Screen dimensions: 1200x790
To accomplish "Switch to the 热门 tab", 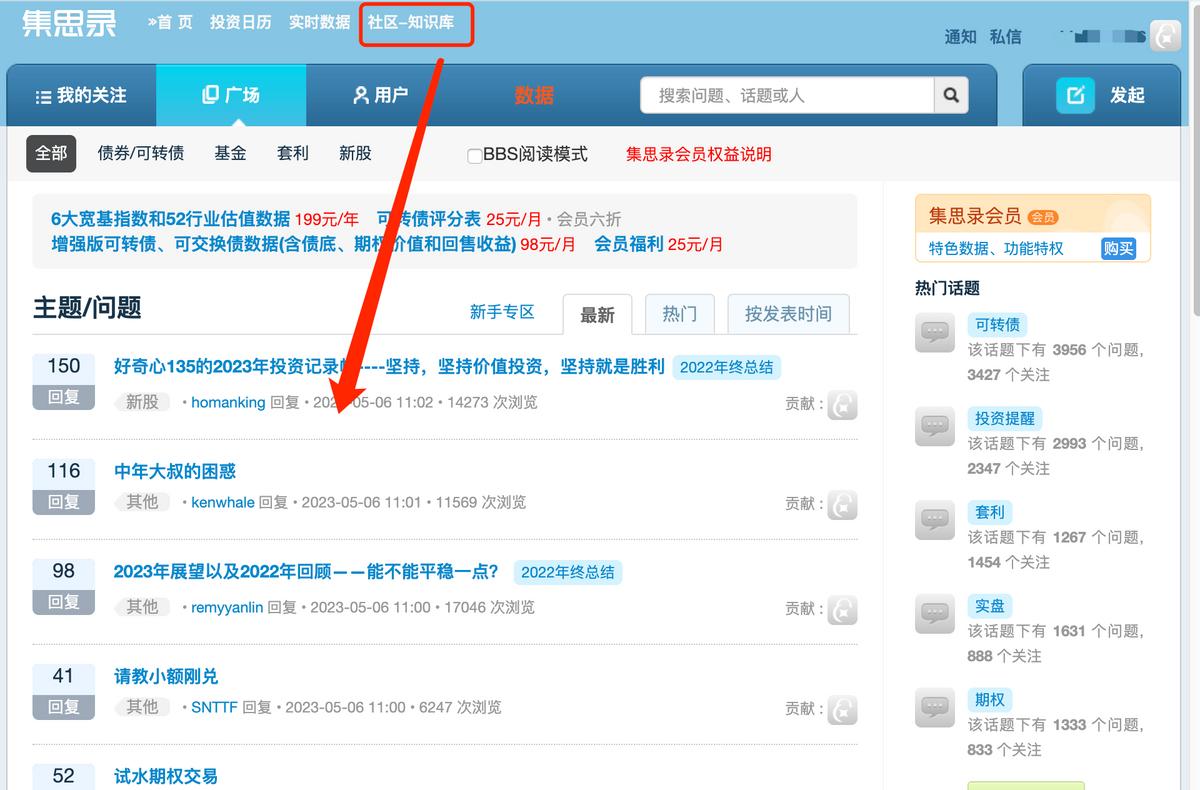I will [679, 313].
